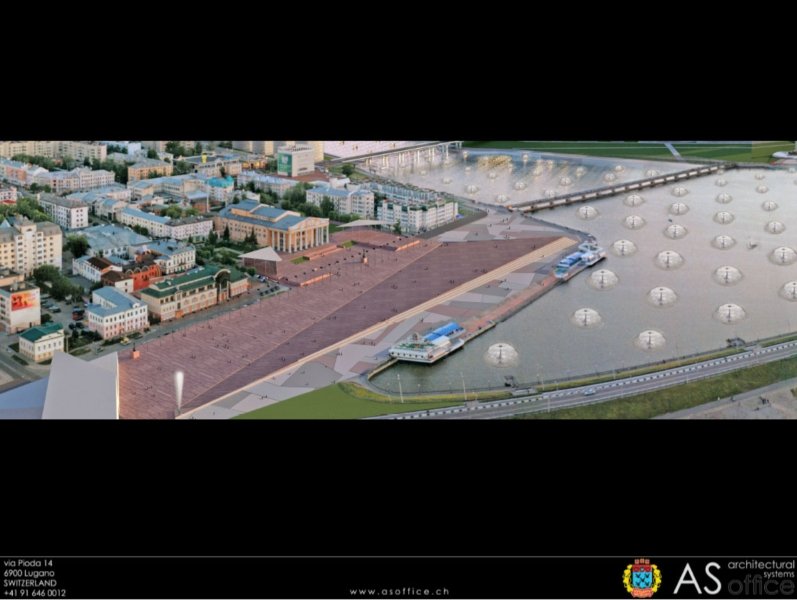
Task: Click the SWITZERLAND text in footer
Action: (30, 582)
